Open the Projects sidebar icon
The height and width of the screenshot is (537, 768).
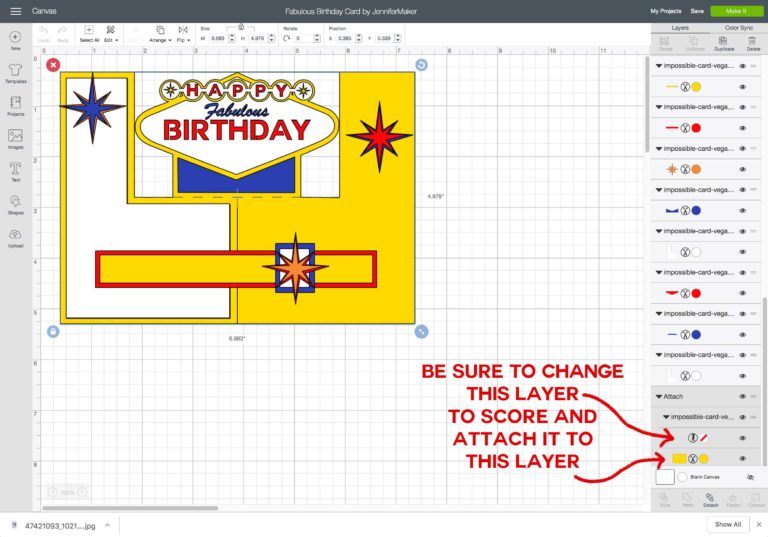click(15, 105)
